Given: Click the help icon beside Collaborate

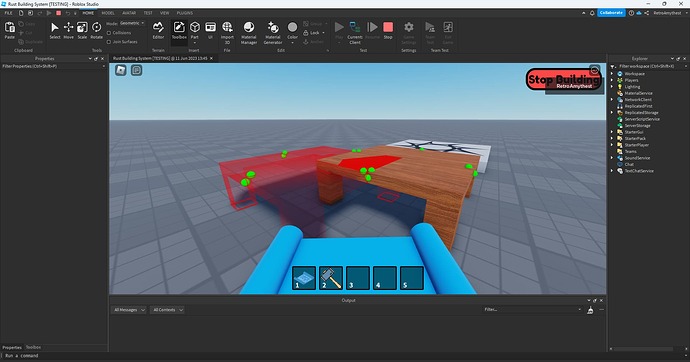Looking at the screenshot, I should pos(631,13).
